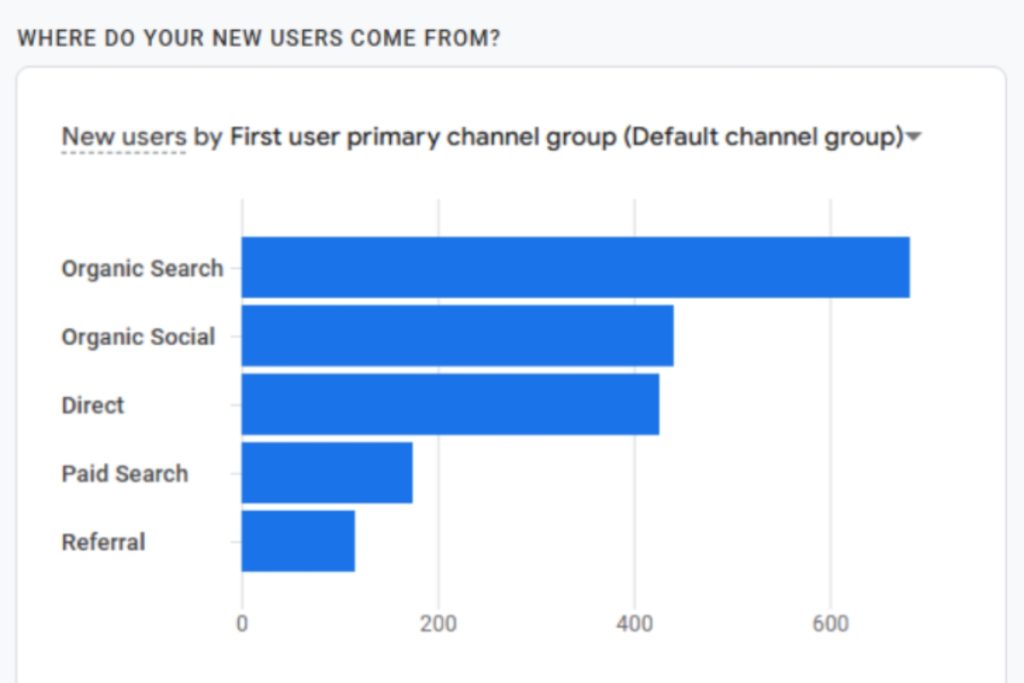Select the 'Direct' category label
Image resolution: width=1024 pixels, height=683 pixels.
[x=93, y=405]
